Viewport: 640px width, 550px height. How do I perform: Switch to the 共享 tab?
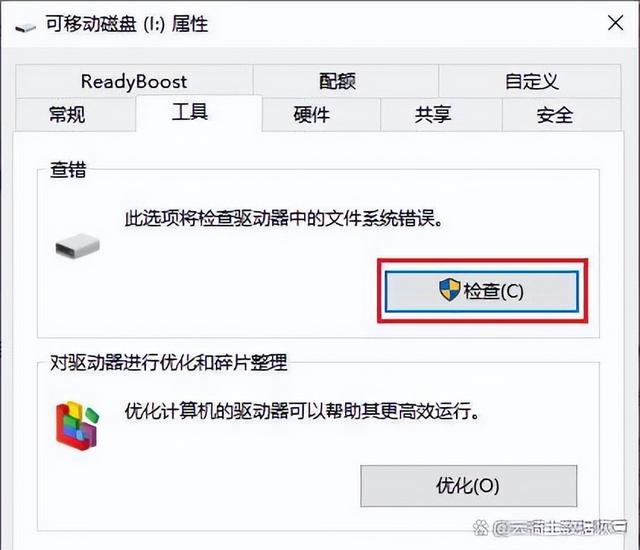point(433,114)
